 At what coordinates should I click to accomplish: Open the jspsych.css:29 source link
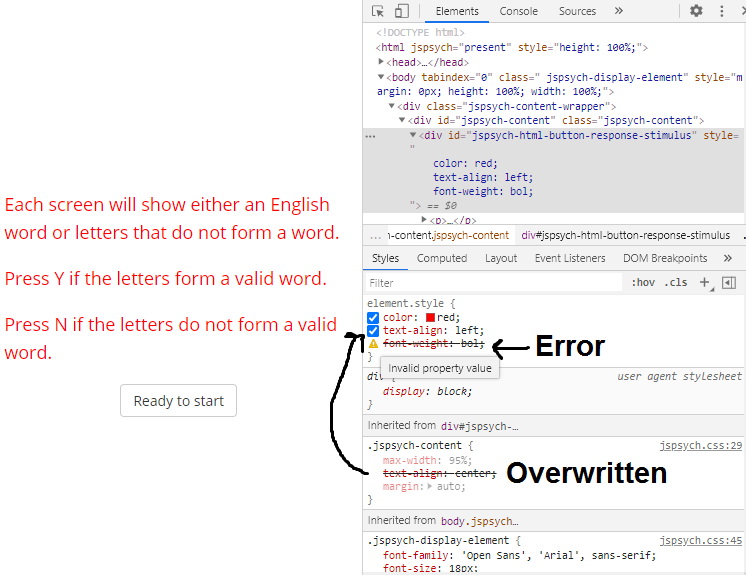[700, 446]
